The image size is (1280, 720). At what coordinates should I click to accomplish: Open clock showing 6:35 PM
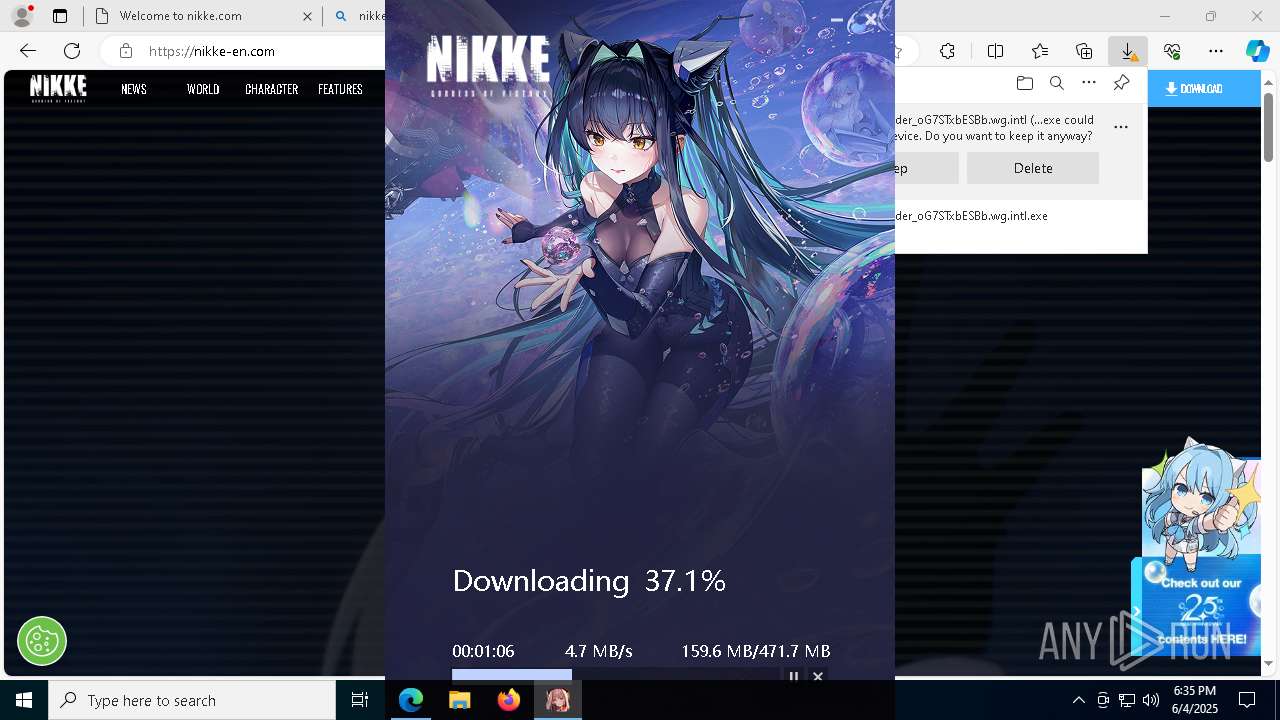(x=1194, y=700)
